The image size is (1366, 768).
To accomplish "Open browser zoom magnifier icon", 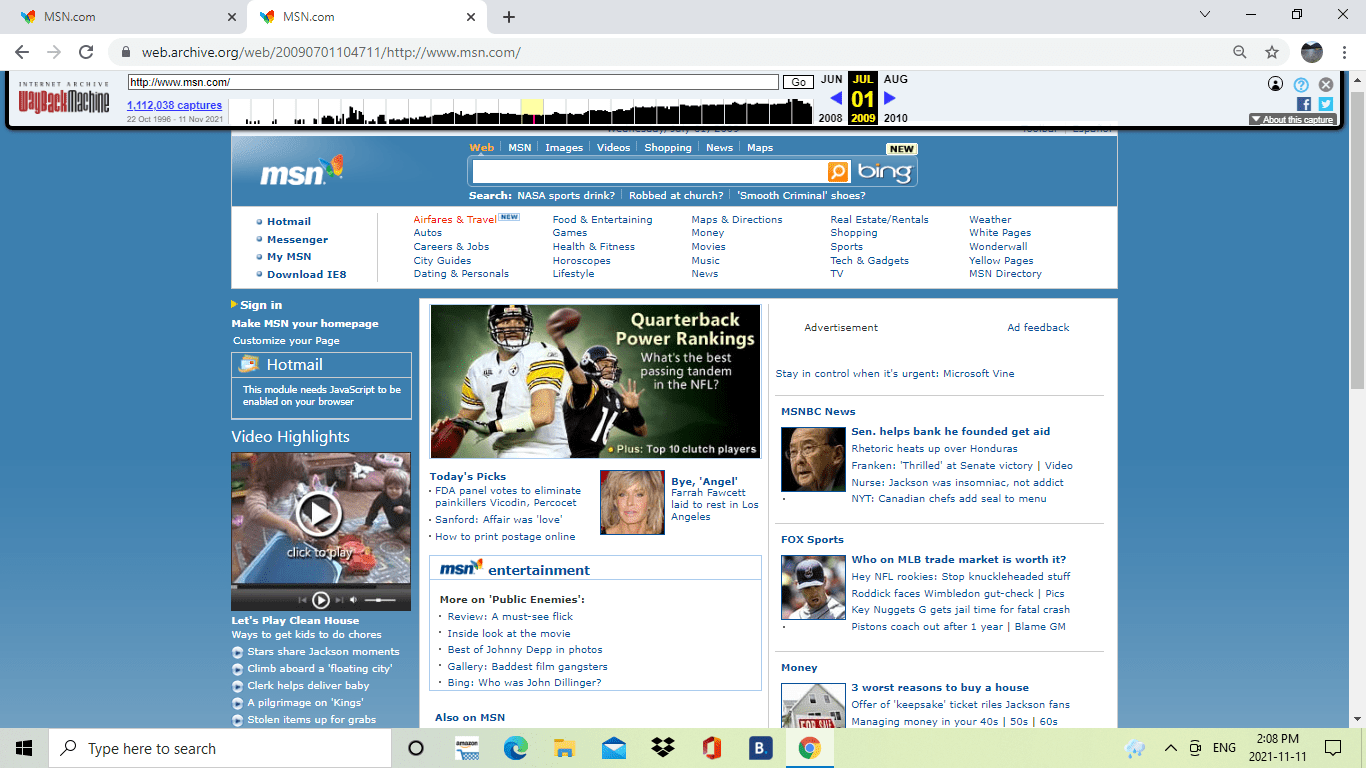I will (x=1240, y=52).
